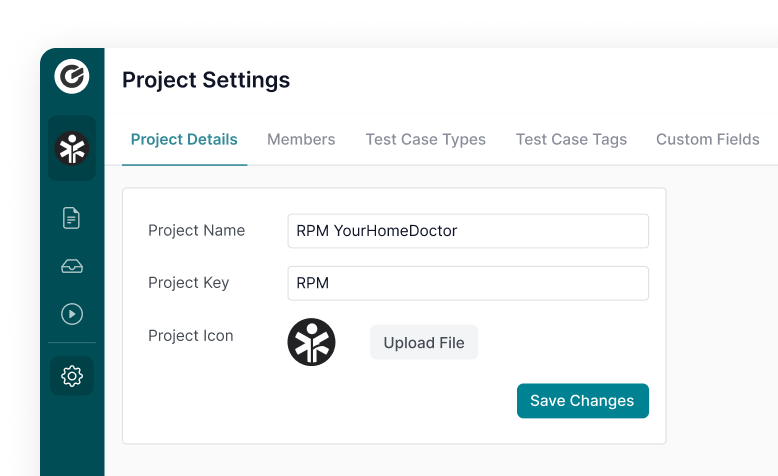
Task: Save the project with Save Changes
Action: pos(583,401)
